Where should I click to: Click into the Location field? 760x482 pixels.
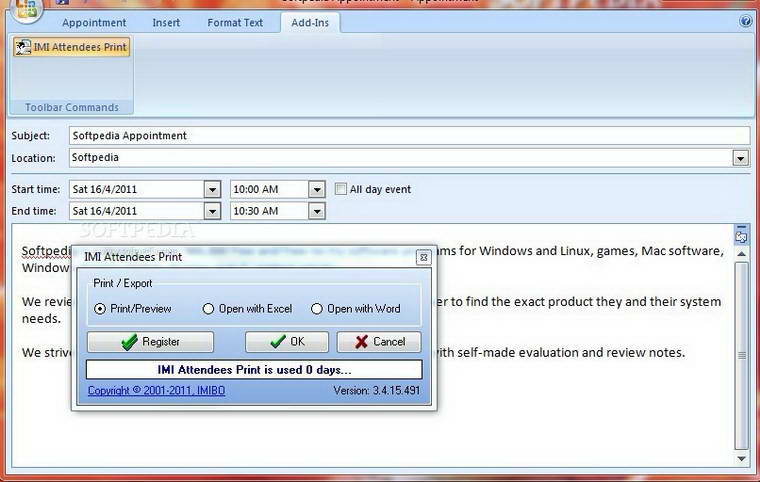pos(400,158)
